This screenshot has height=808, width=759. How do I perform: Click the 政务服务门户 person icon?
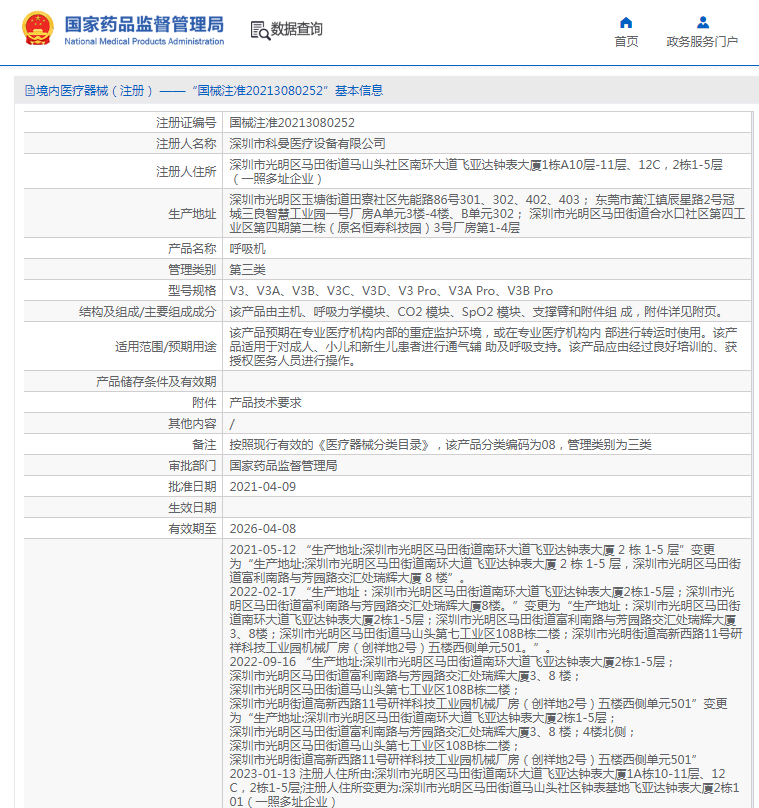702,22
